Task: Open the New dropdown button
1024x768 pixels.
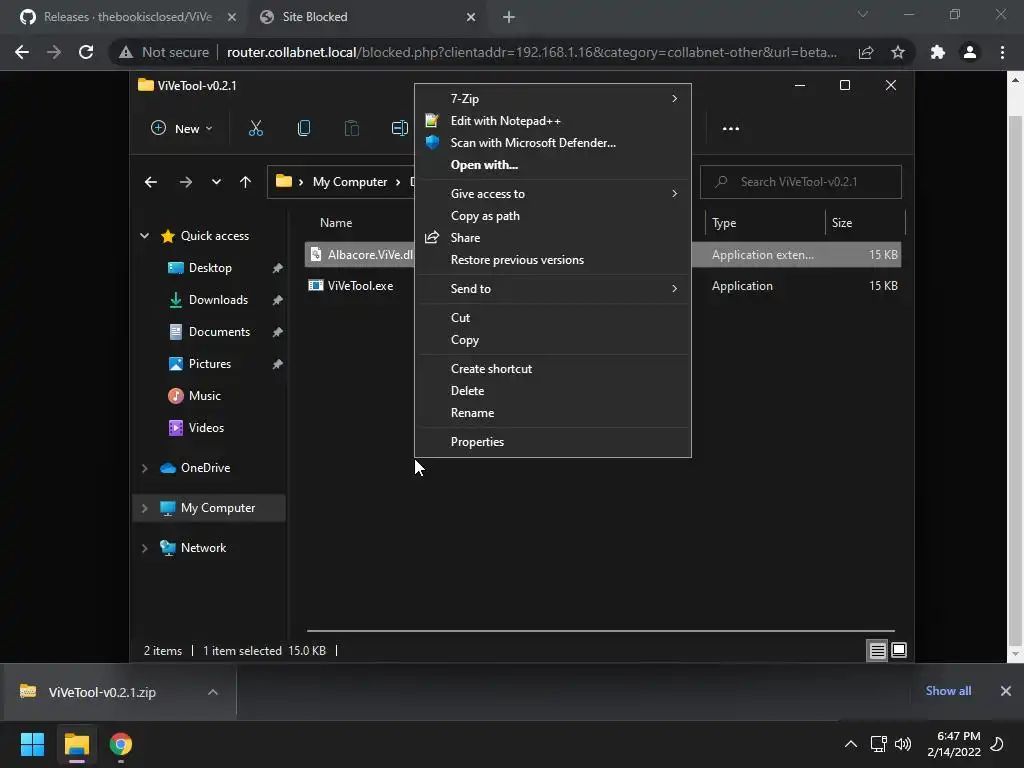Action: pyautogui.click(x=182, y=129)
